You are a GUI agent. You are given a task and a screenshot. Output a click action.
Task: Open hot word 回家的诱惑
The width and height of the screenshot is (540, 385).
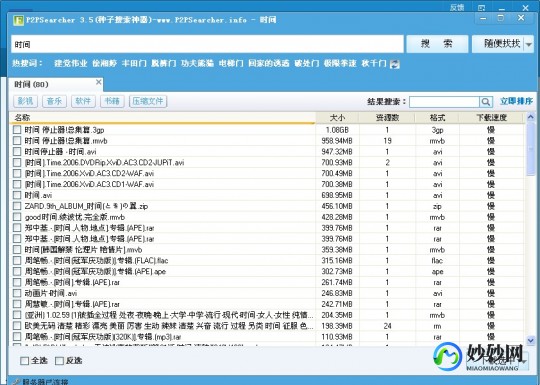coord(269,63)
